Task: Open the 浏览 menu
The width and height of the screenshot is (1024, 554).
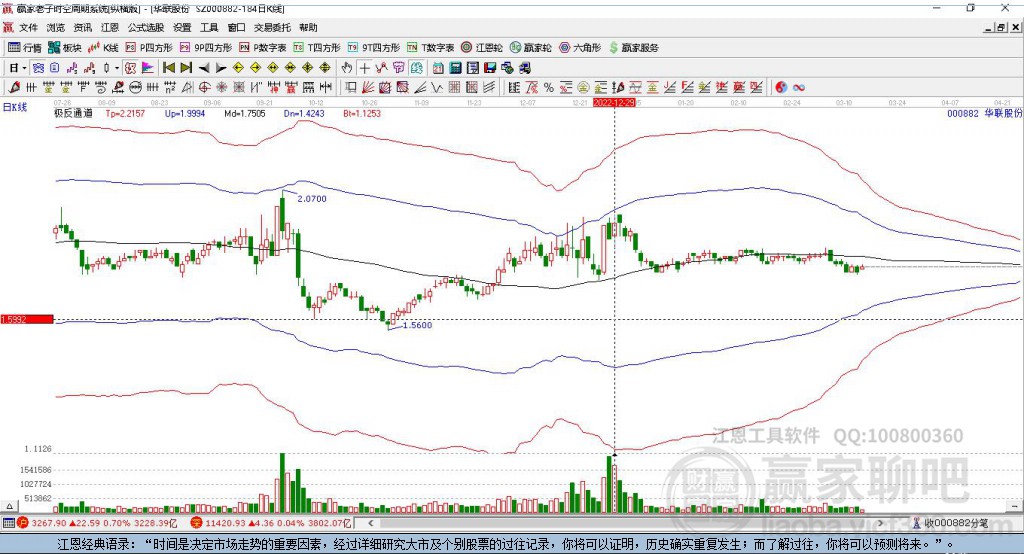Action: 56,27
